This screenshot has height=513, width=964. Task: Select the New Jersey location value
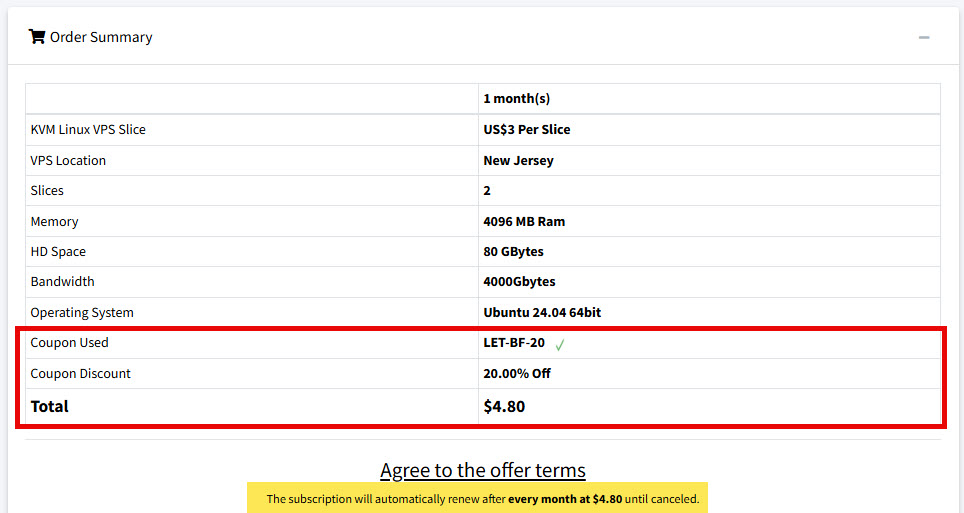pyautogui.click(x=518, y=160)
